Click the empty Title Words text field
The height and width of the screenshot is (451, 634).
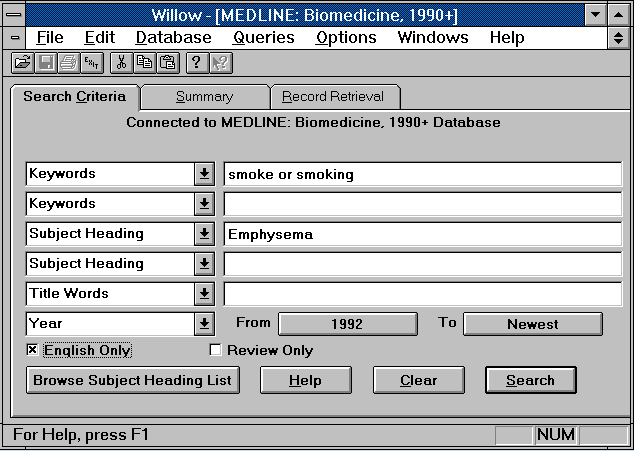pos(423,294)
